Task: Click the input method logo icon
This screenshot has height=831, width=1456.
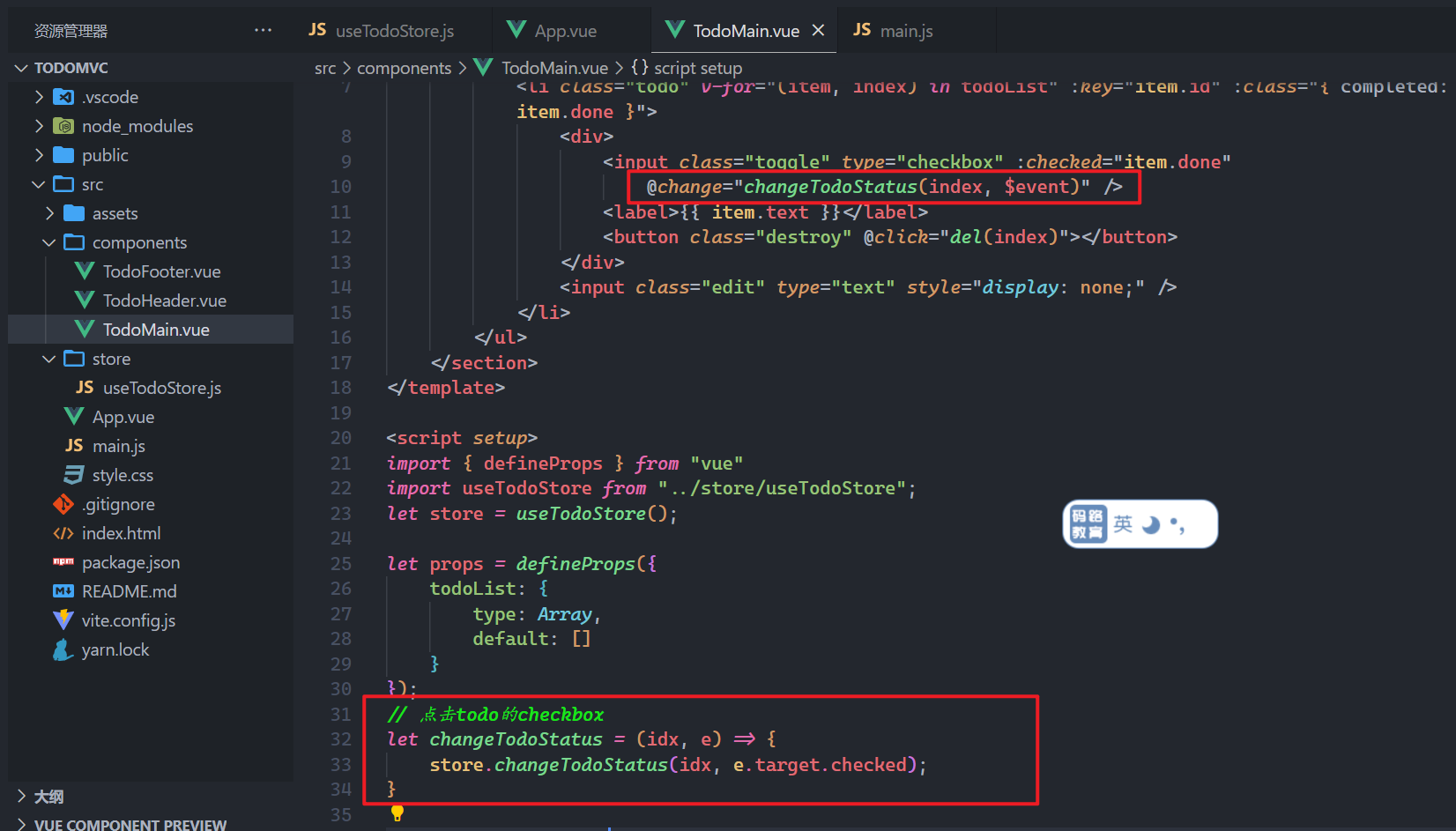Action: pyautogui.click(x=1088, y=524)
